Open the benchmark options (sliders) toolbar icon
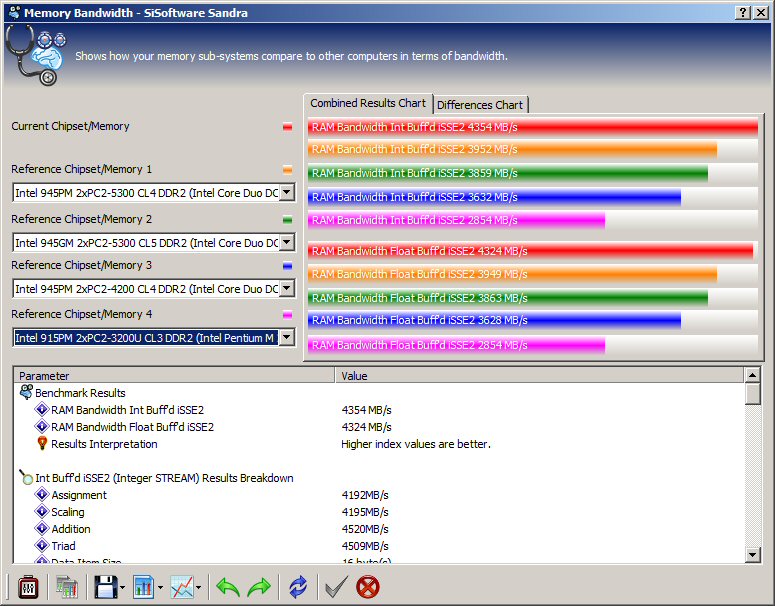This screenshot has width=775, height=606. 28,587
